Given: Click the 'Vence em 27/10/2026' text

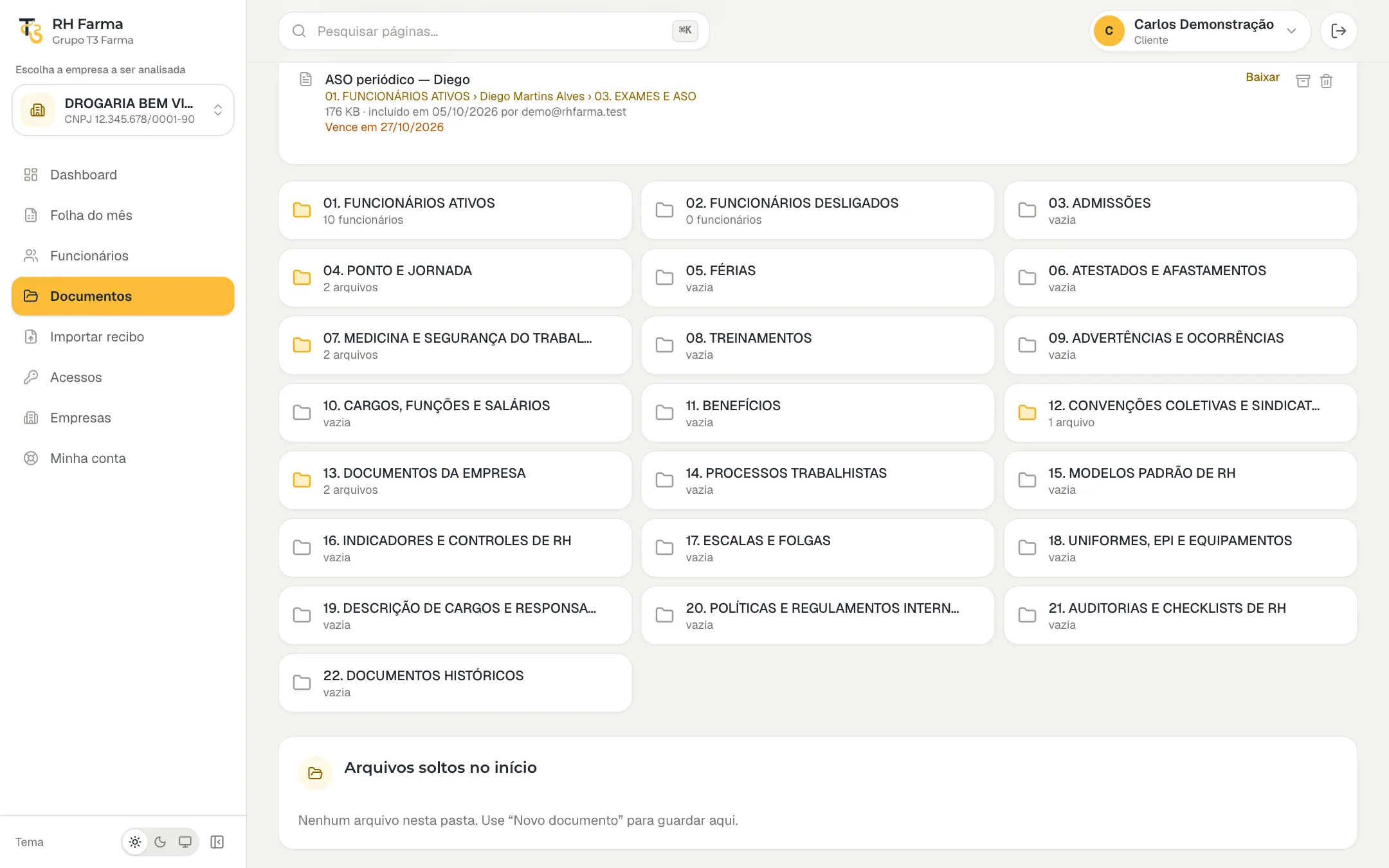Looking at the screenshot, I should tap(385, 127).
